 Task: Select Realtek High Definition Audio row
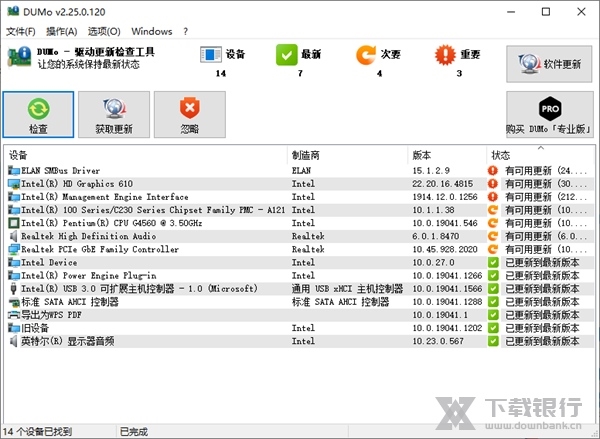(86, 236)
